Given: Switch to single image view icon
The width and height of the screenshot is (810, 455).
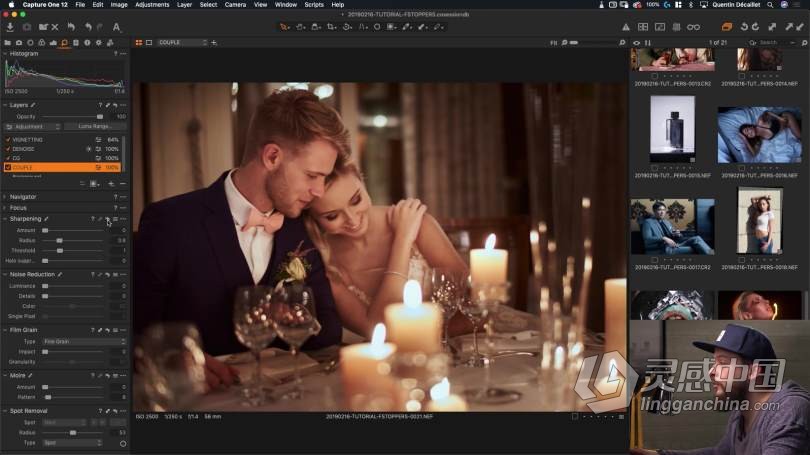Looking at the screenshot, I should [149, 43].
